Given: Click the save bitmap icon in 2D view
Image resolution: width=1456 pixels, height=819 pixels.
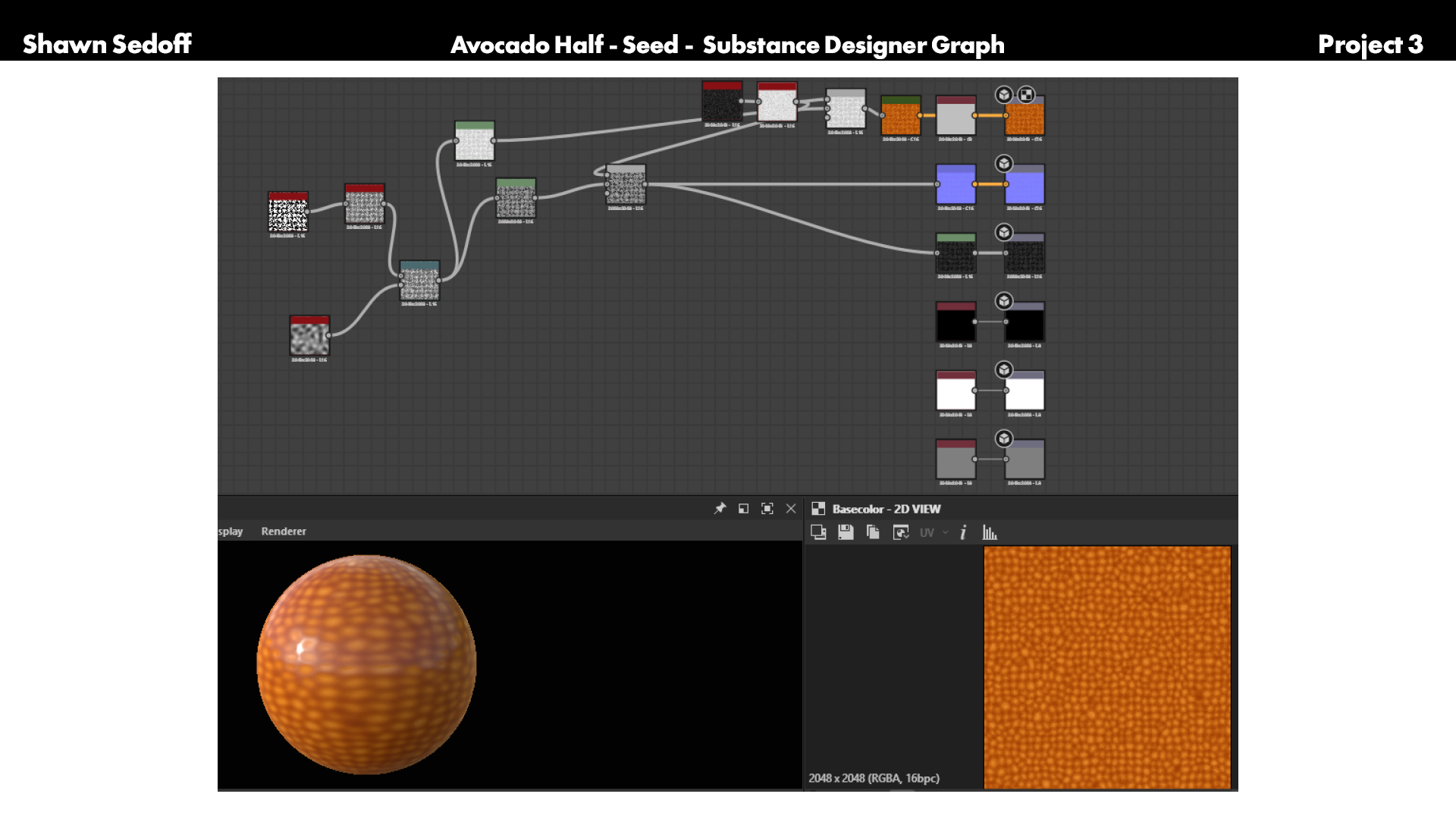Looking at the screenshot, I should point(846,532).
